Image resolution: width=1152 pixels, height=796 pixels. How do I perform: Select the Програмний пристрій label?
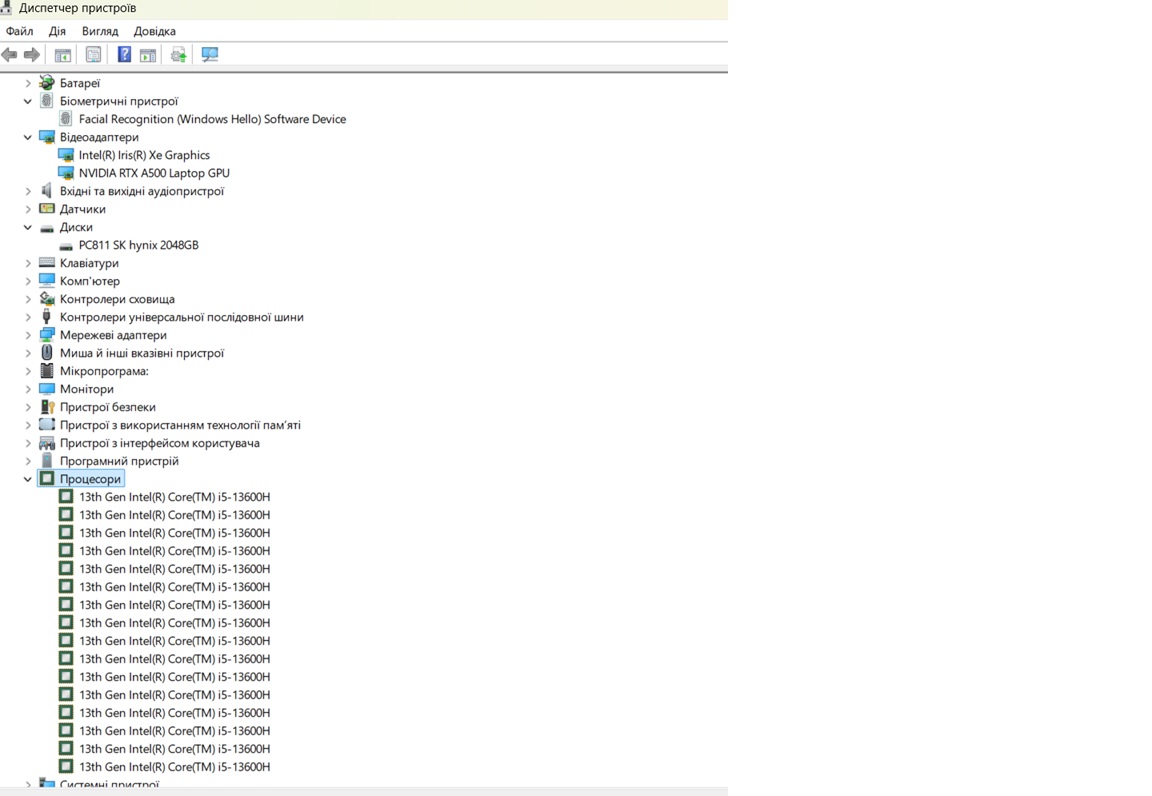(119, 461)
